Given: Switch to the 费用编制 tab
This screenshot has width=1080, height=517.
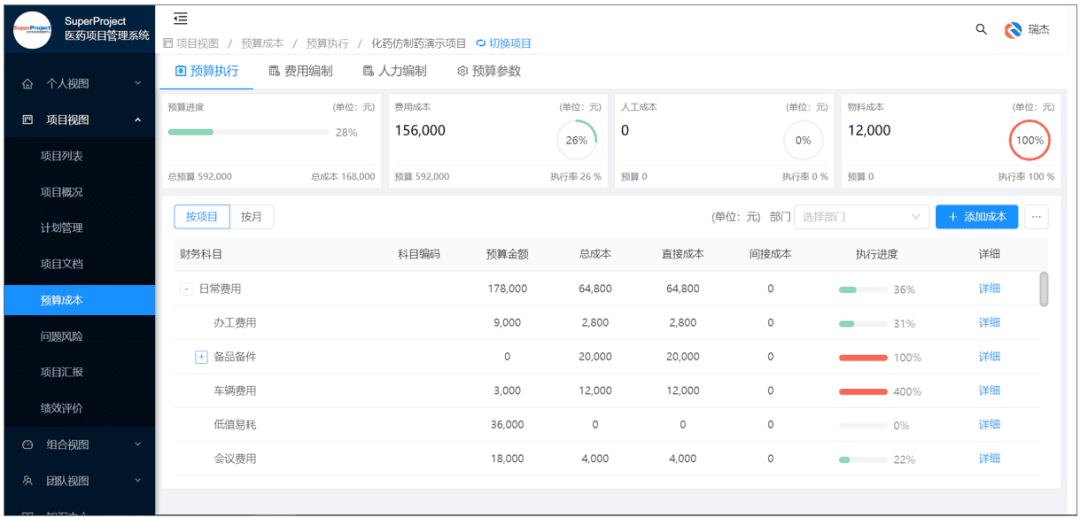Looking at the screenshot, I should coord(300,71).
